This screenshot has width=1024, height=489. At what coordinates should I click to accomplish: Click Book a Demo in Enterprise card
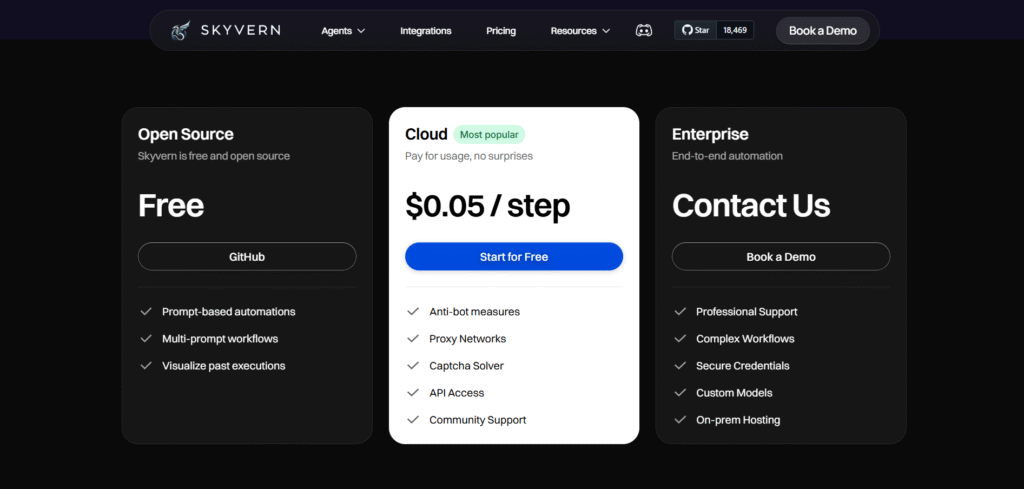(x=781, y=257)
